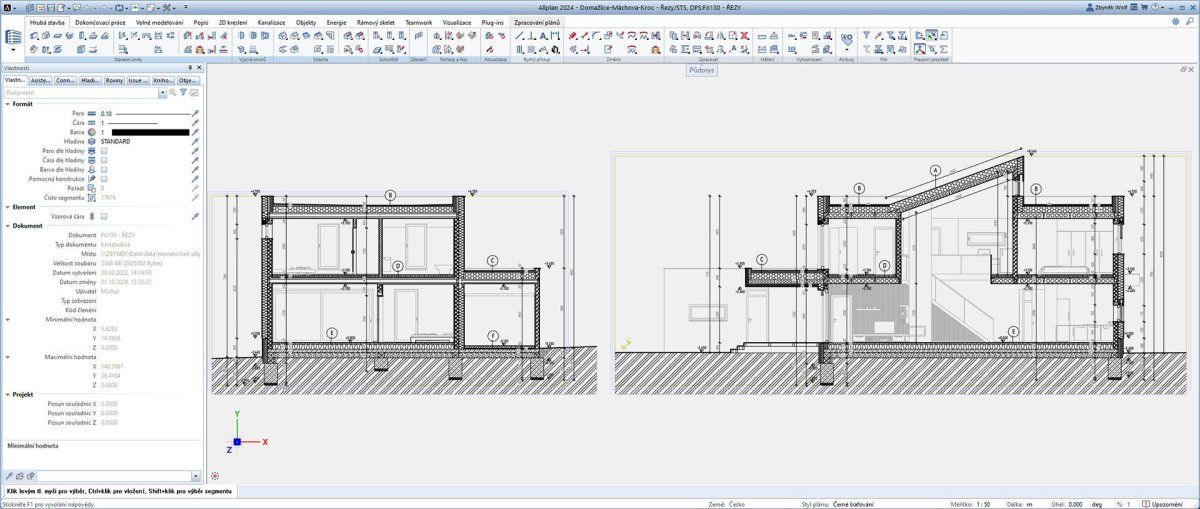
Task: Click the funnel filter icon in Vlastnosti panel
Action: coord(183,92)
